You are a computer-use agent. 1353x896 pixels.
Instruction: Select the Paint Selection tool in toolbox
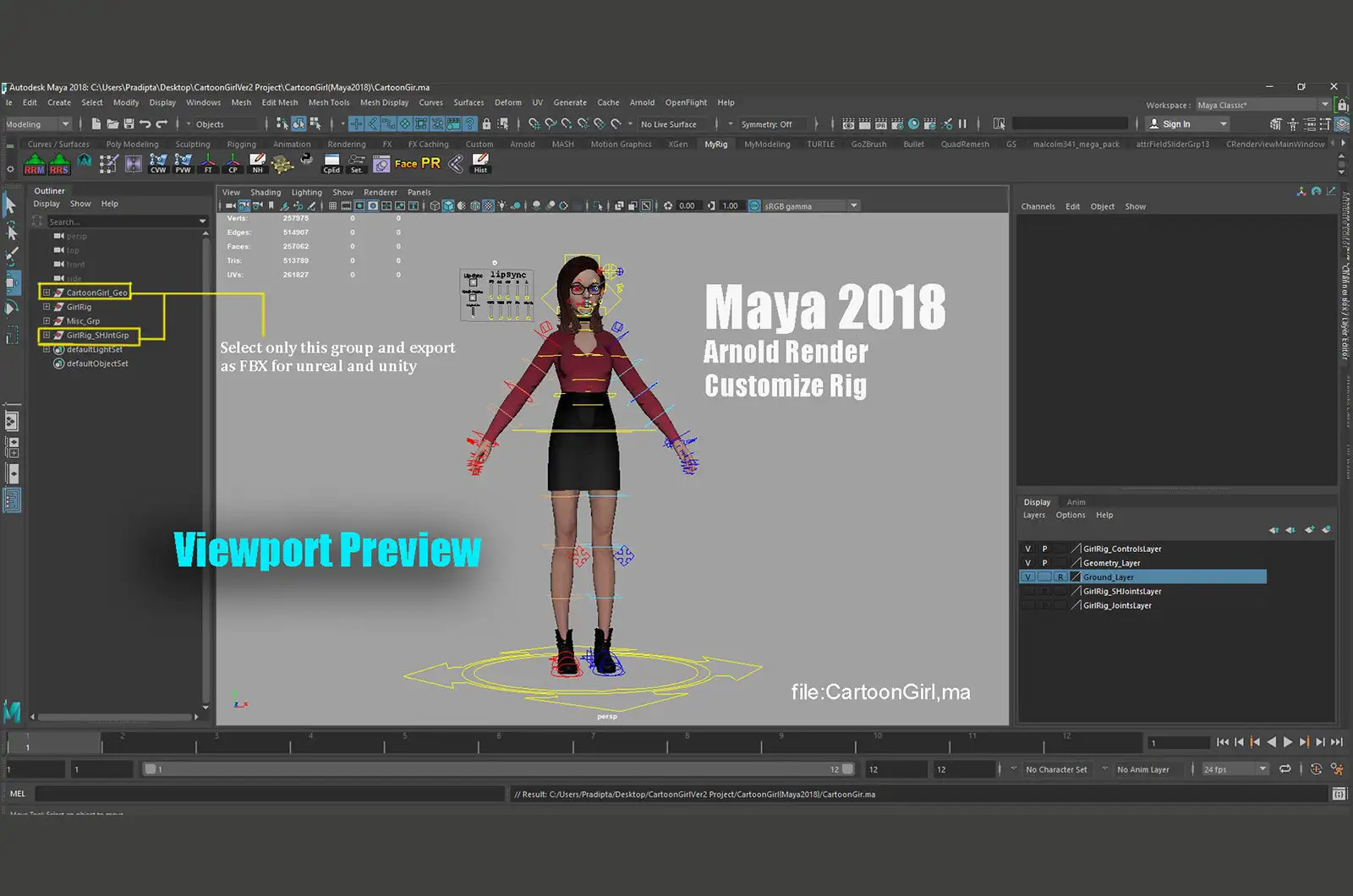point(12,255)
